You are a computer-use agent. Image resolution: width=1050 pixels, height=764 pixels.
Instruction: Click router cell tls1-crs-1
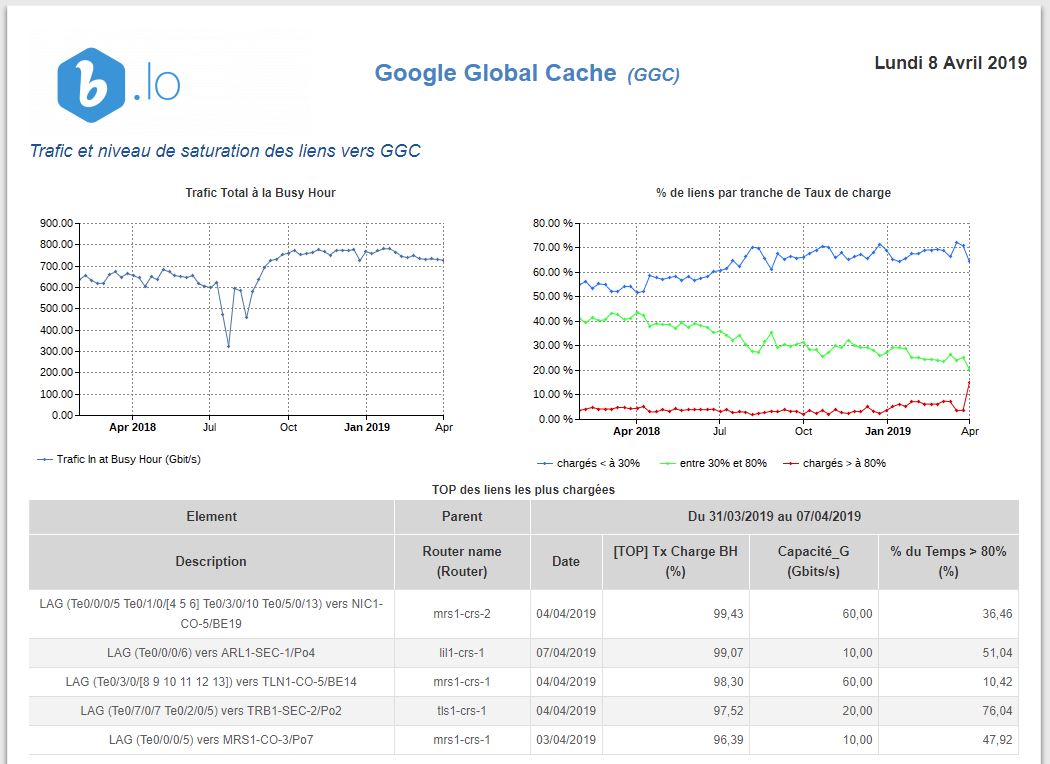pyautogui.click(x=462, y=710)
